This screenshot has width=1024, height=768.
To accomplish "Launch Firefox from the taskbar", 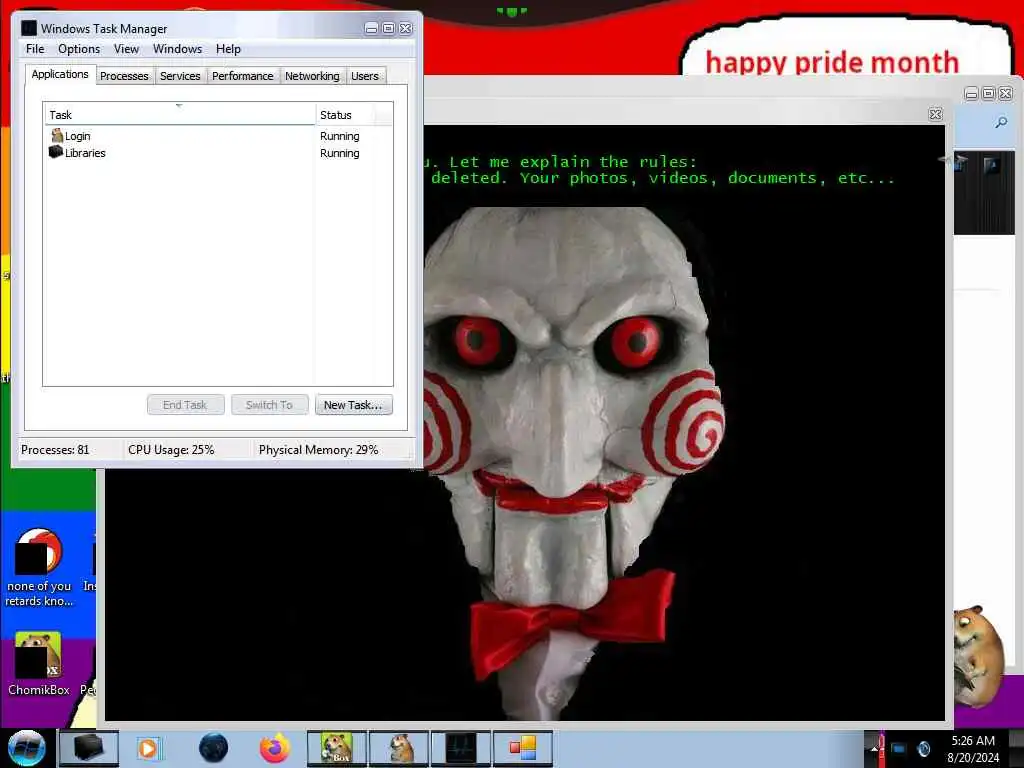I will pyautogui.click(x=274, y=748).
